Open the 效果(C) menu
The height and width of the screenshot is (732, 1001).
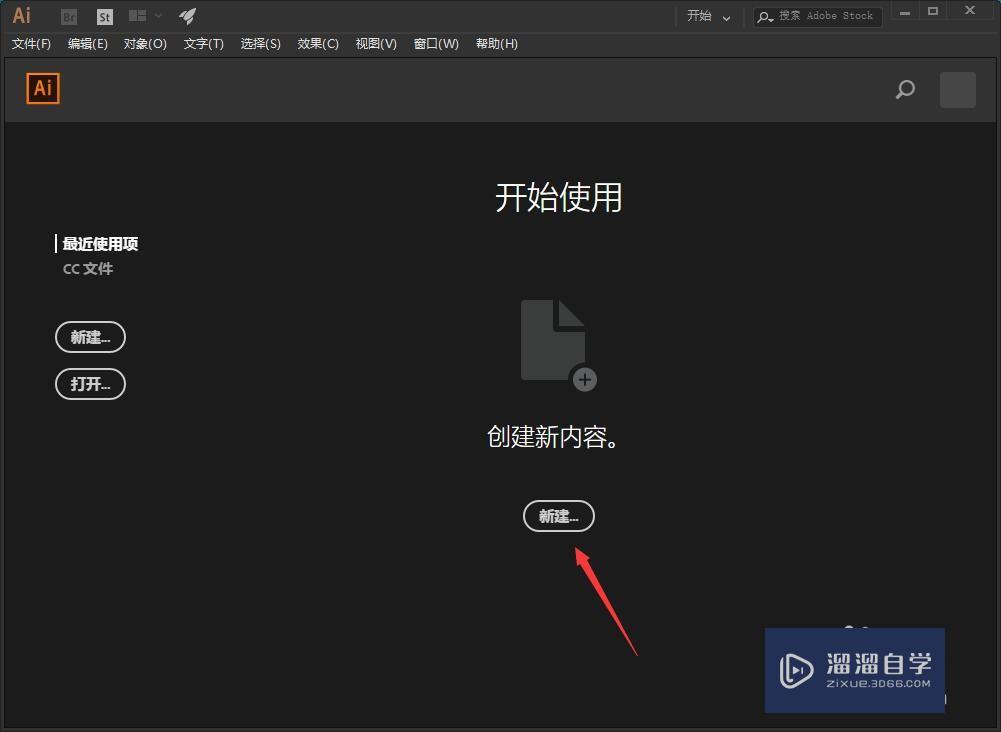(317, 44)
